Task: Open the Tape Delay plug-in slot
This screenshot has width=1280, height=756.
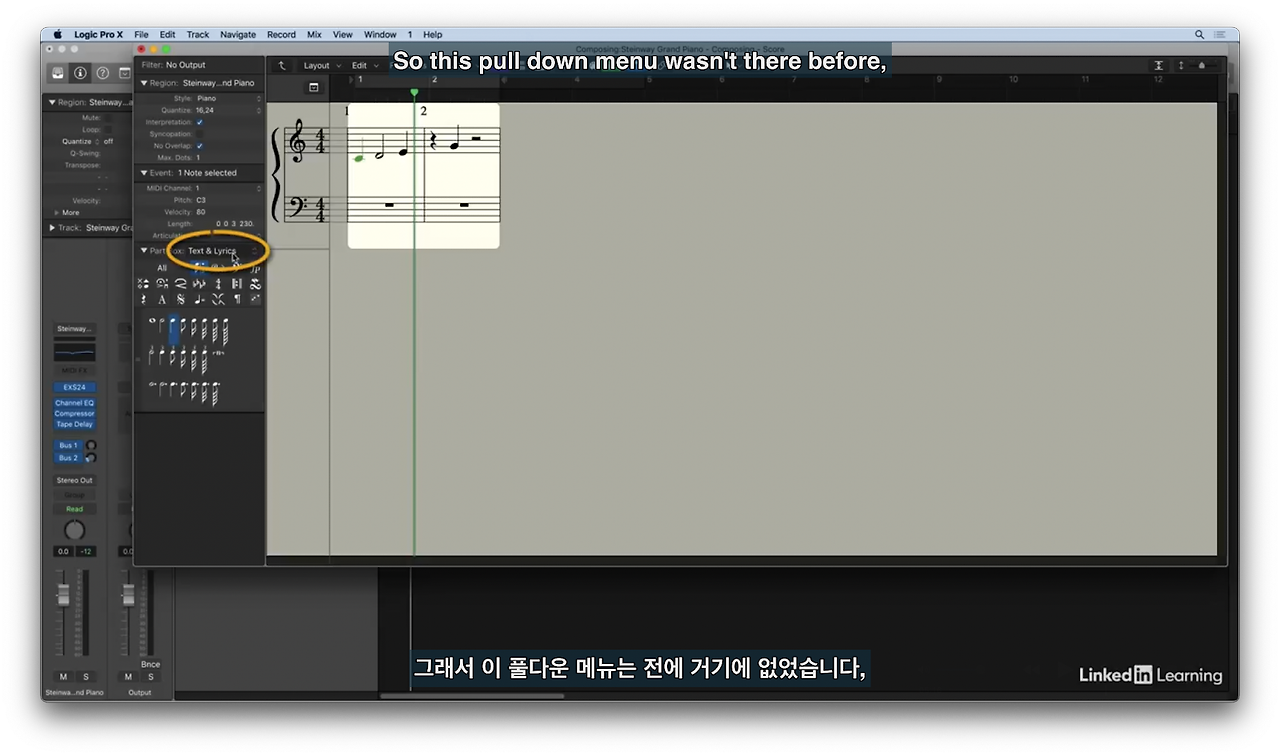Action: [74, 425]
